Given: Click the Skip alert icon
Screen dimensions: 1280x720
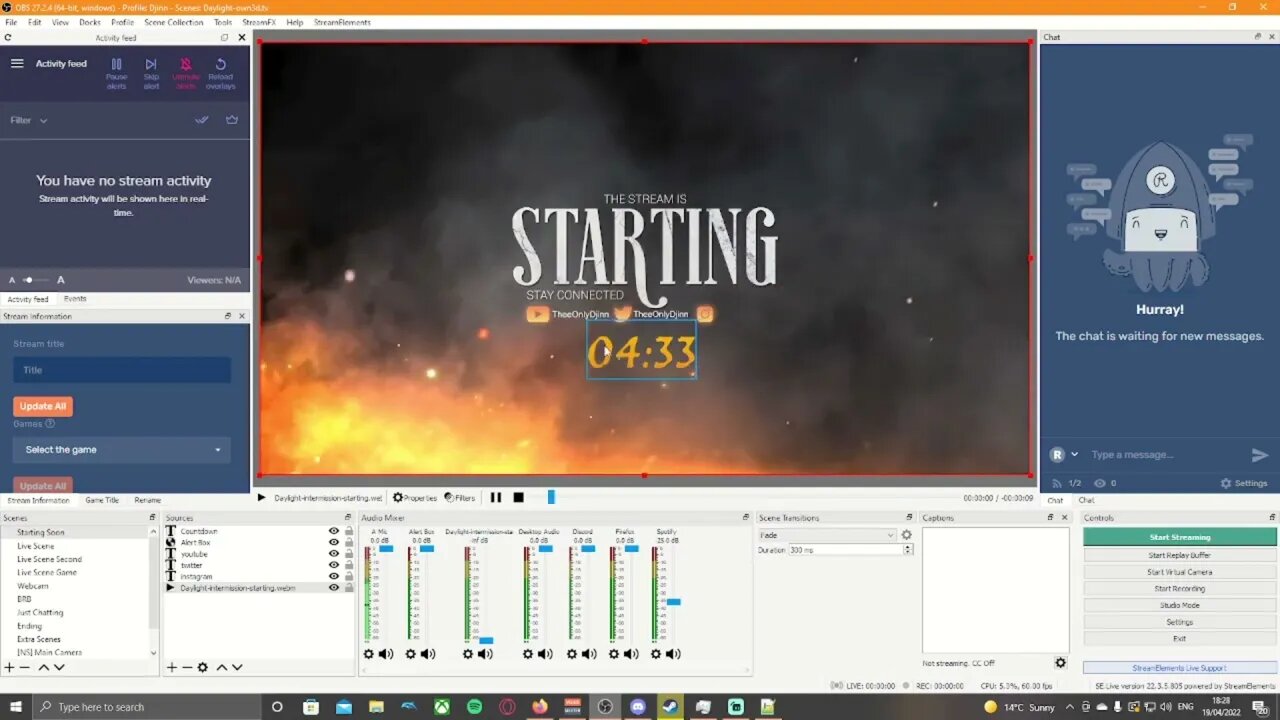Looking at the screenshot, I should [x=151, y=65].
